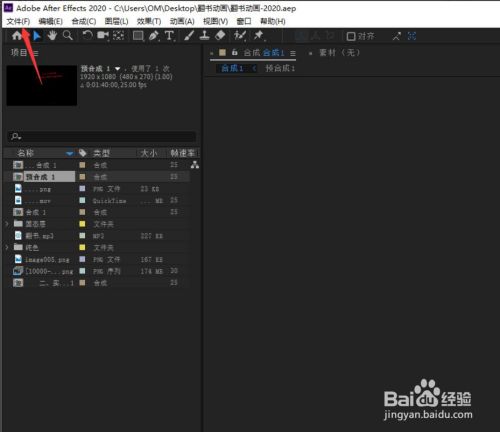Viewport: 500px width, 432px height.
Task: Open the 图层(L) menu
Action: pos(117,21)
